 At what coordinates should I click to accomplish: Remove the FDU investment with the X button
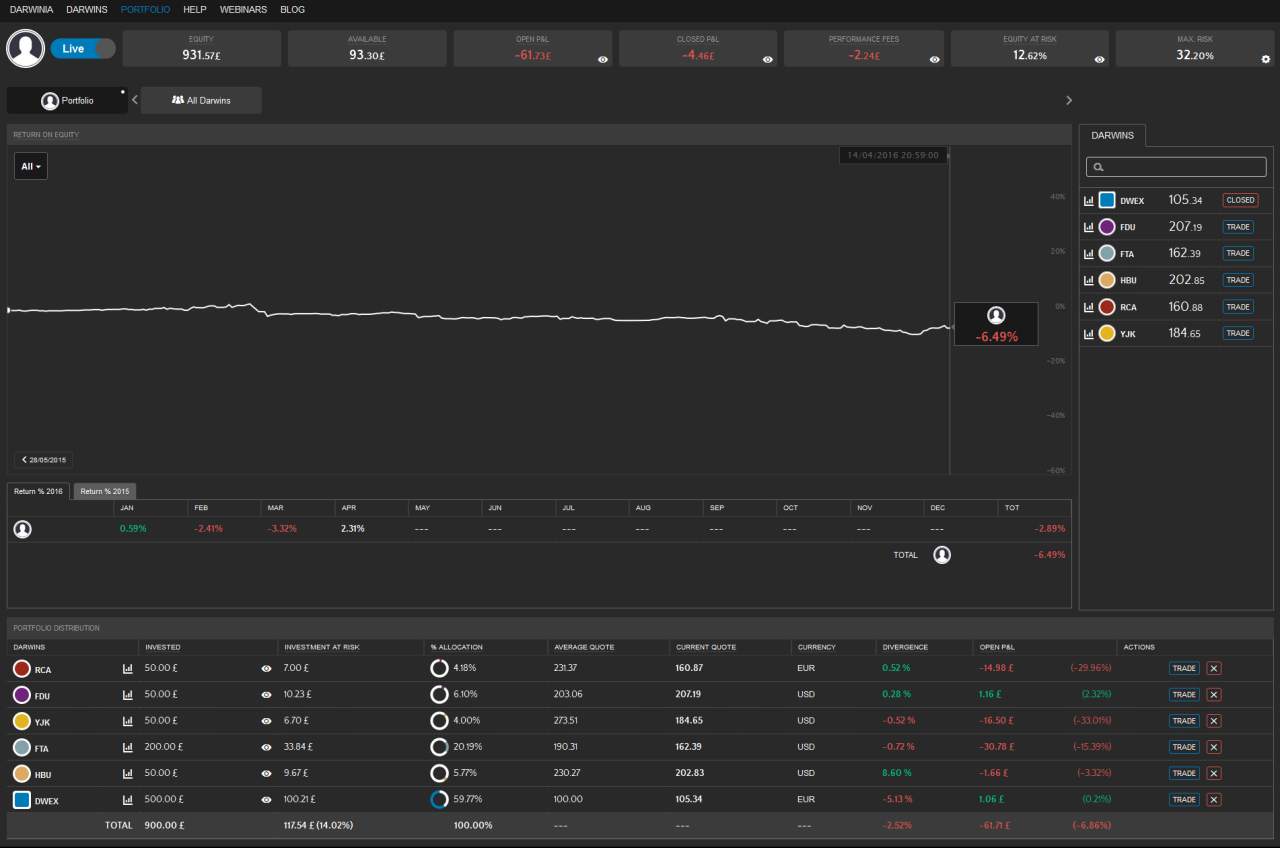[x=1214, y=694]
